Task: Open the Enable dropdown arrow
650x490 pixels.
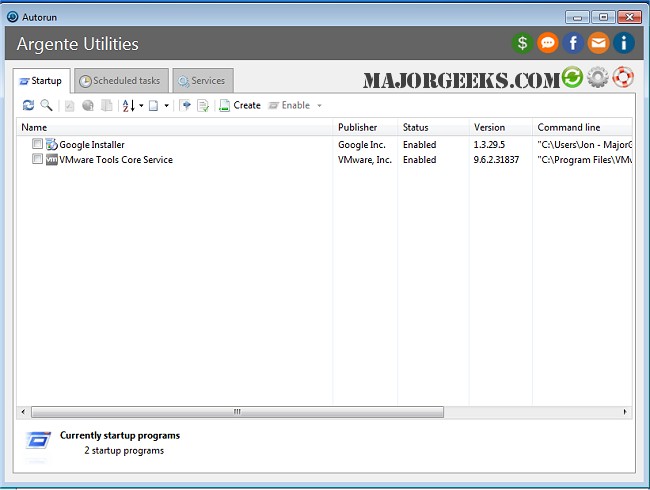Action: 319,106
